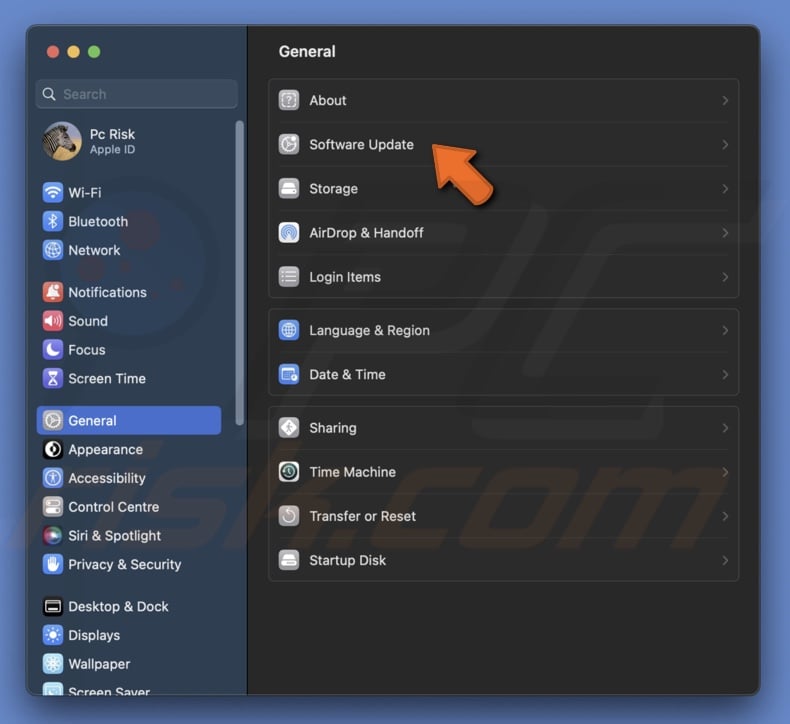
Task: Click the Privacy & Security hand icon
Action: click(x=53, y=564)
